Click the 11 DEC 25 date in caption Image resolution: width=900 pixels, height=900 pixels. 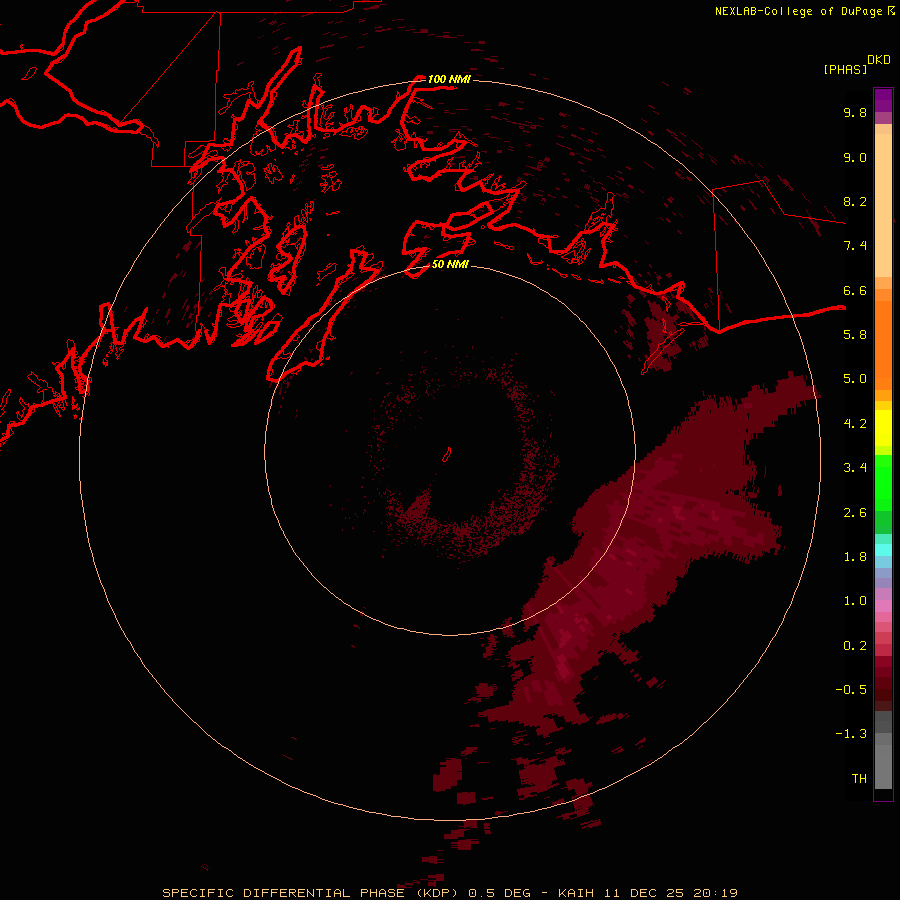click(x=645, y=893)
